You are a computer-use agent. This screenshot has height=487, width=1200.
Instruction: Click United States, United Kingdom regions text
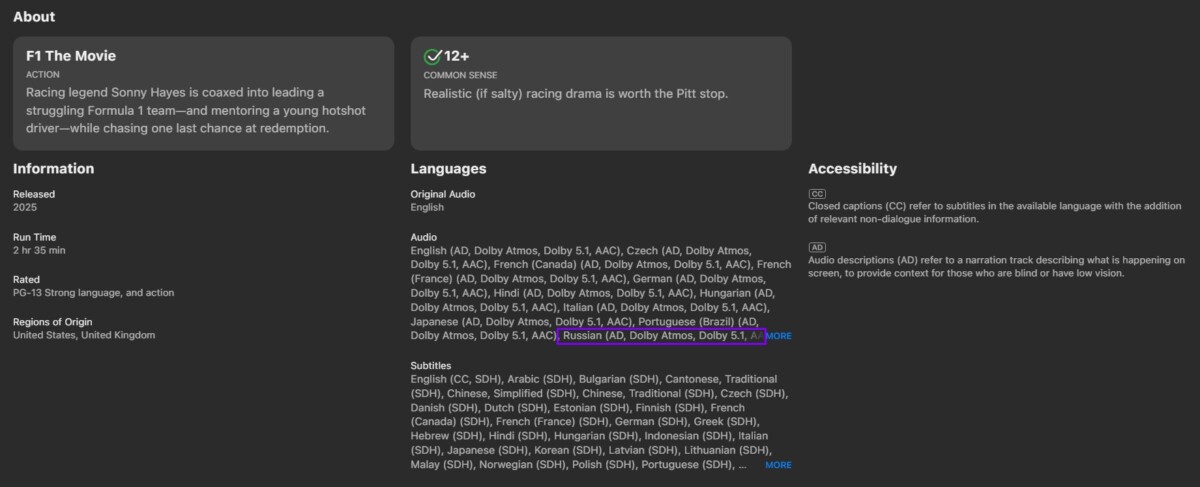[84, 335]
